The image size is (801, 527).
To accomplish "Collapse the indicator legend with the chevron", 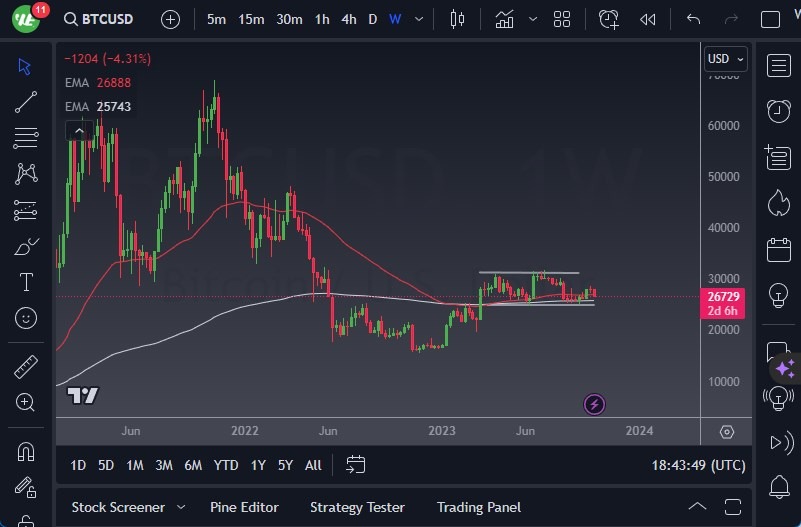I will (79, 130).
